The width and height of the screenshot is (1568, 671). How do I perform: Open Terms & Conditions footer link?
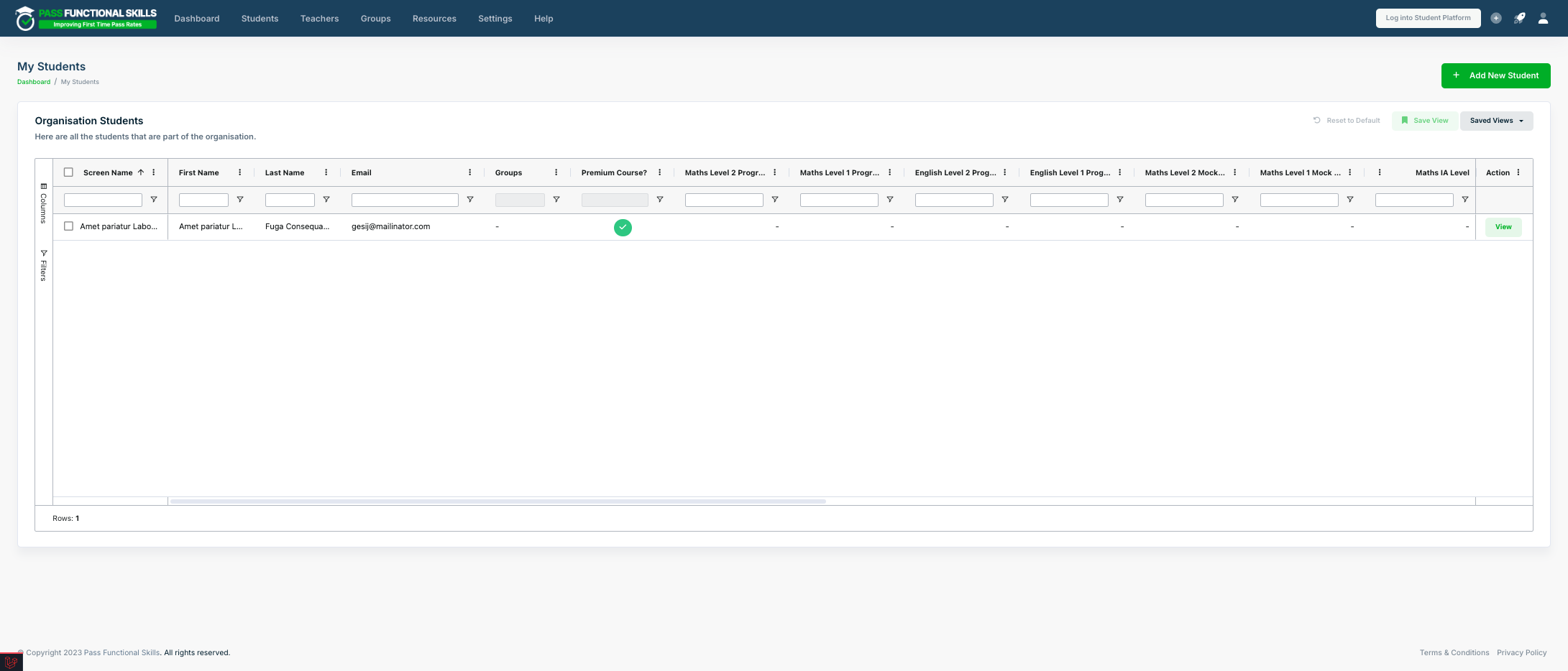click(x=1454, y=652)
